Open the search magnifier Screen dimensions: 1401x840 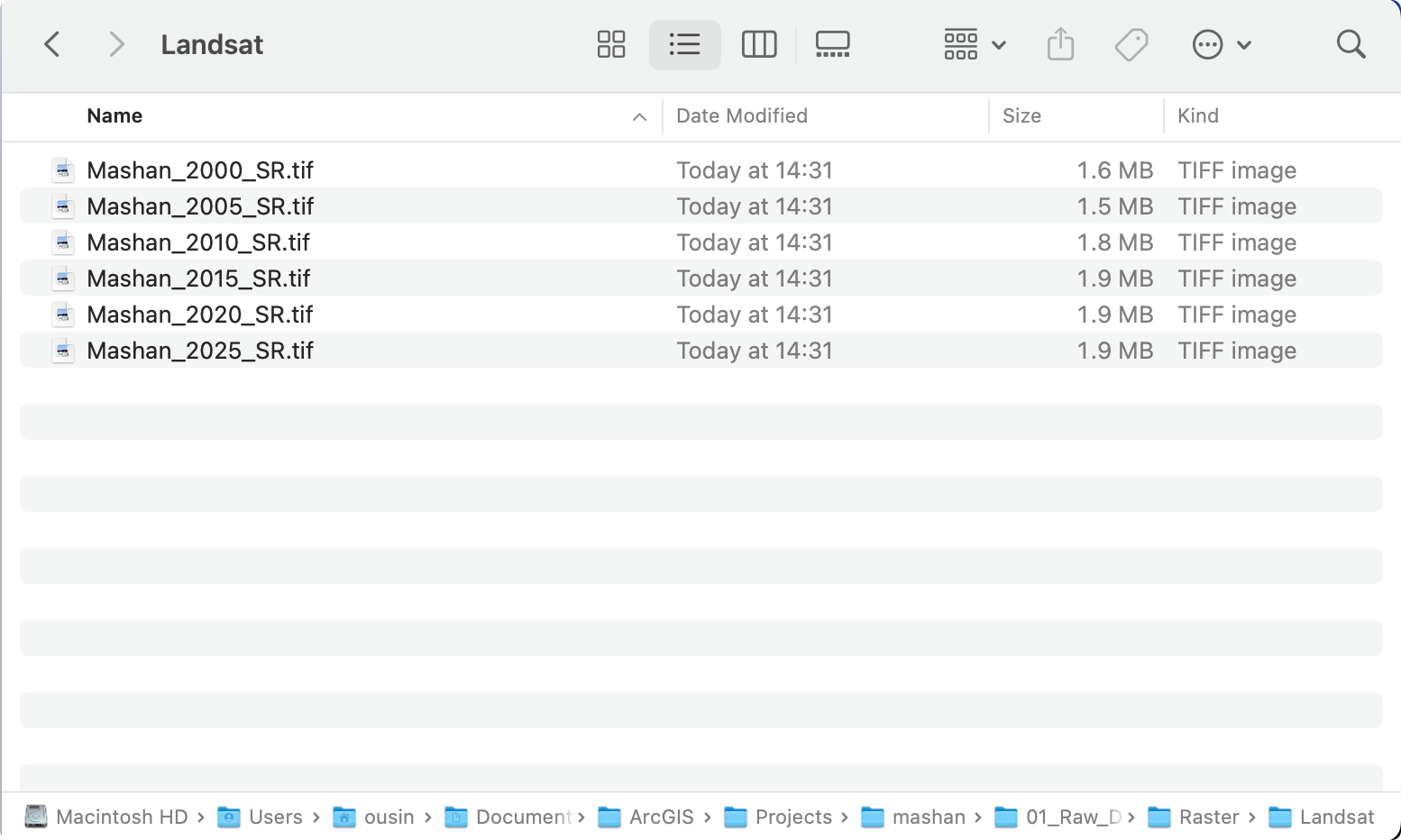point(1351,44)
